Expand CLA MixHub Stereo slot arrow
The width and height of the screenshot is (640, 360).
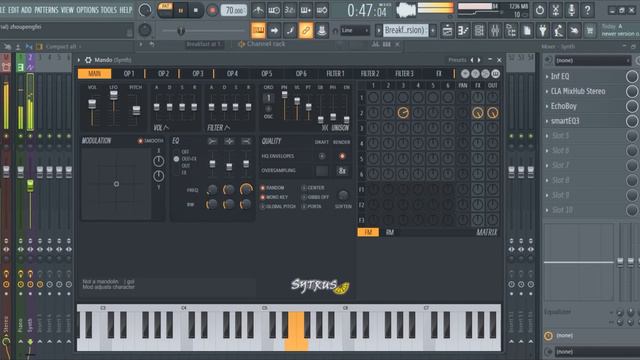click(x=547, y=91)
